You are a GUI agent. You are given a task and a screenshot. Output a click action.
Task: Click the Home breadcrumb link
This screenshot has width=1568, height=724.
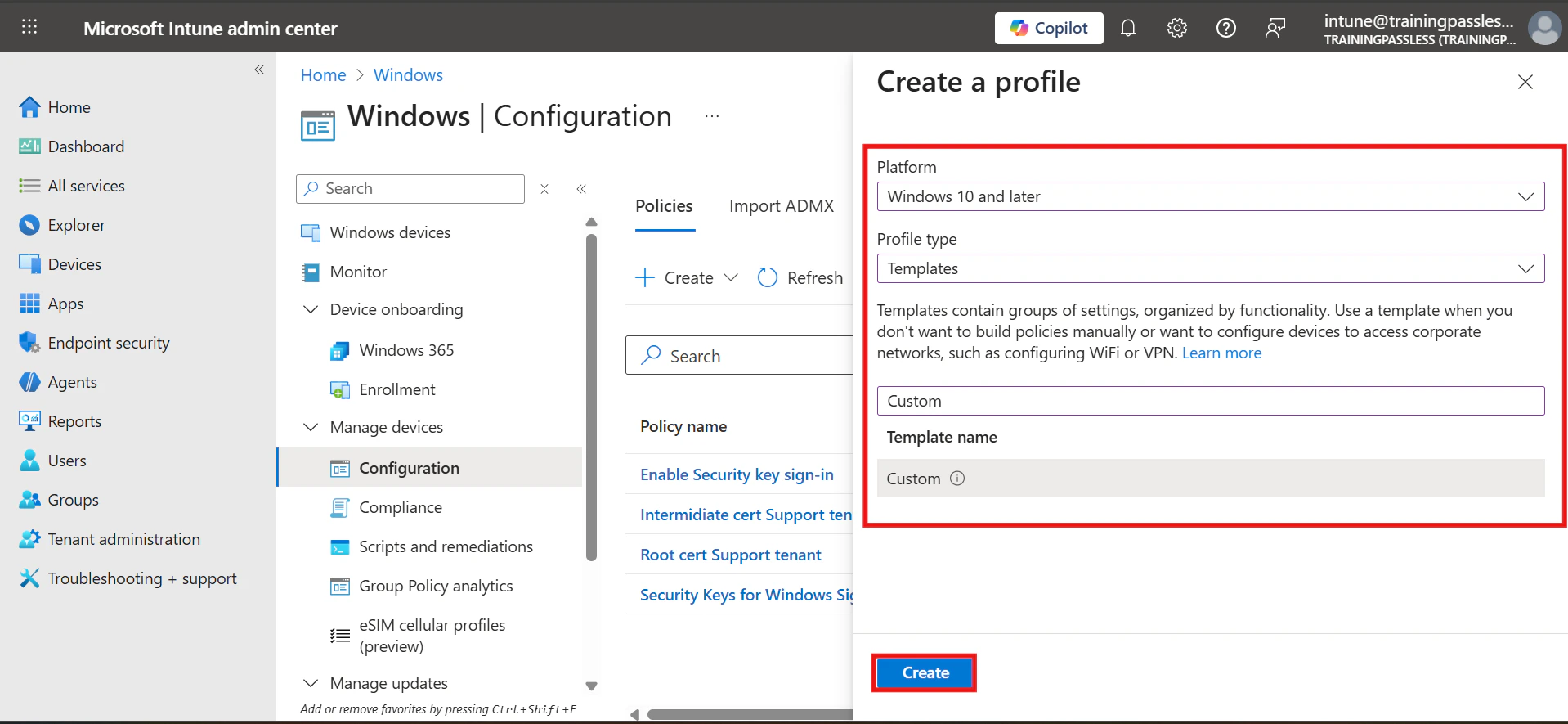324,75
